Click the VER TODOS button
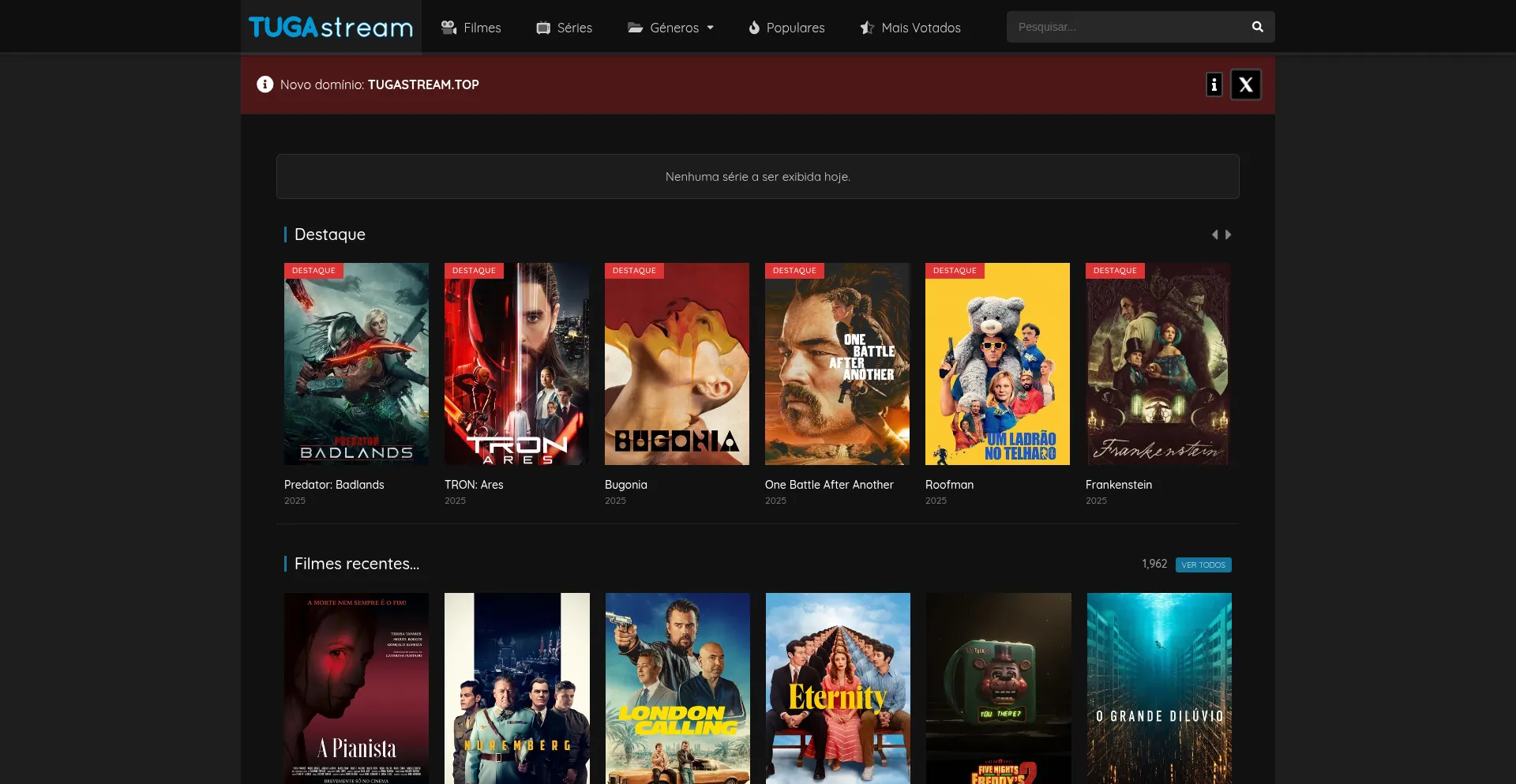Screen dimensions: 1516x784 1203,565
